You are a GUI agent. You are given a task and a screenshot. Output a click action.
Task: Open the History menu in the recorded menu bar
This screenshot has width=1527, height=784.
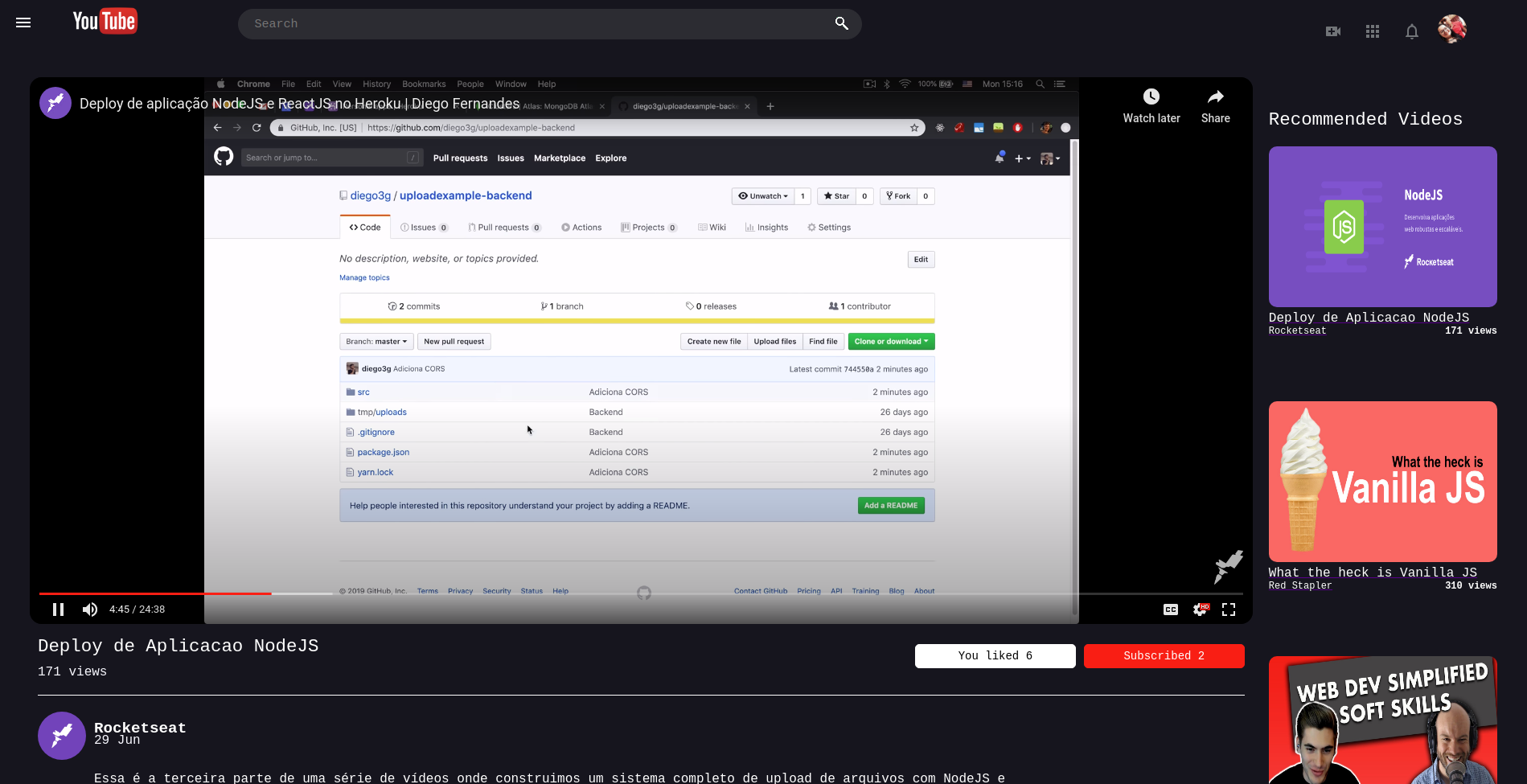pos(376,84)
